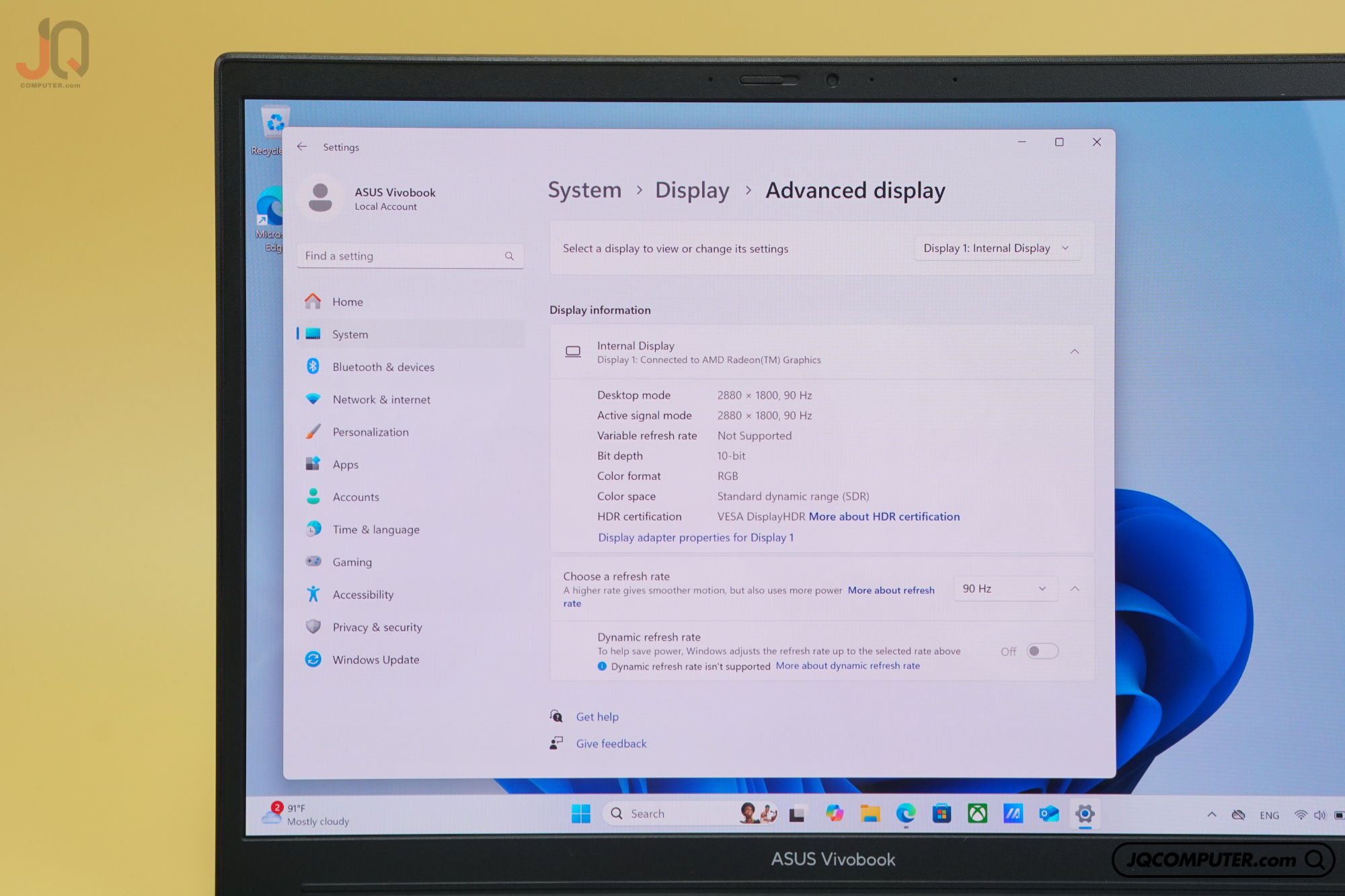Screen dimensions: 1345x896
Task: Click the Microsoft Edge desktop shortcut
Action: (x=269, y=220)
